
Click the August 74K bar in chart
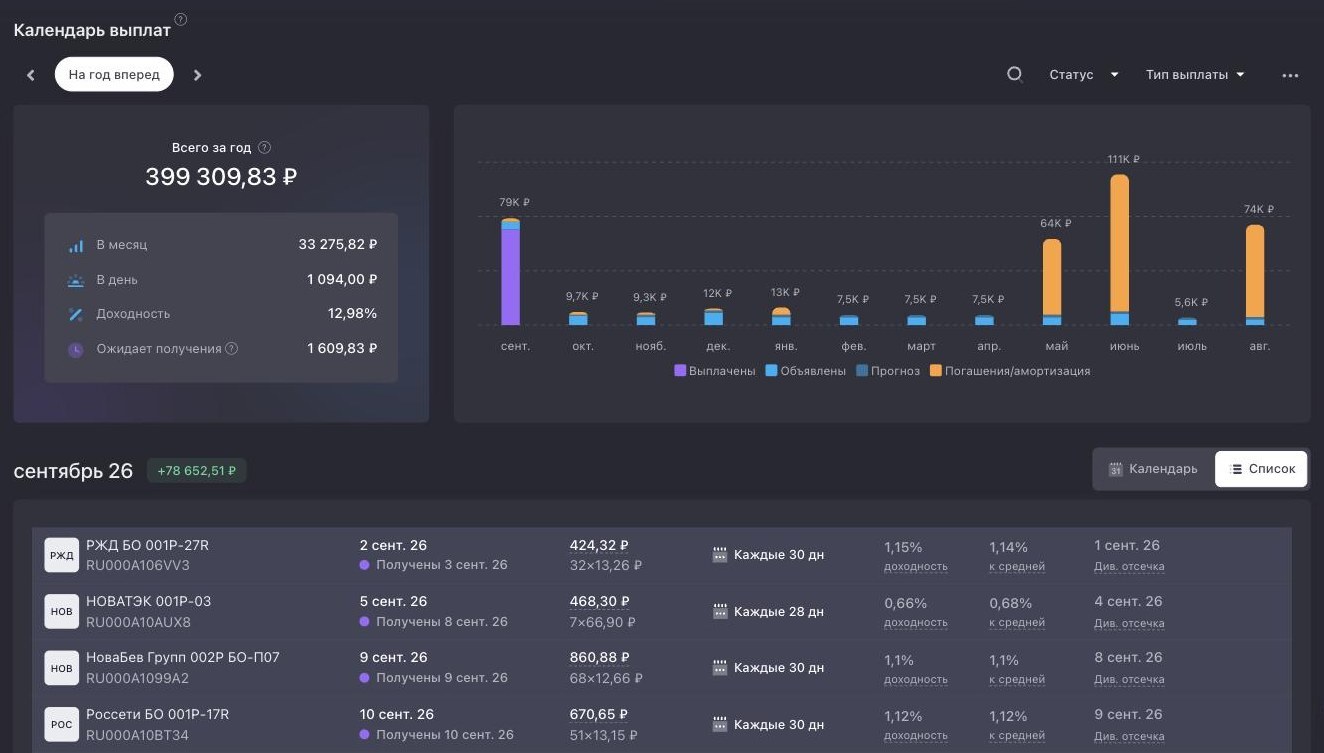[1255, 275]
